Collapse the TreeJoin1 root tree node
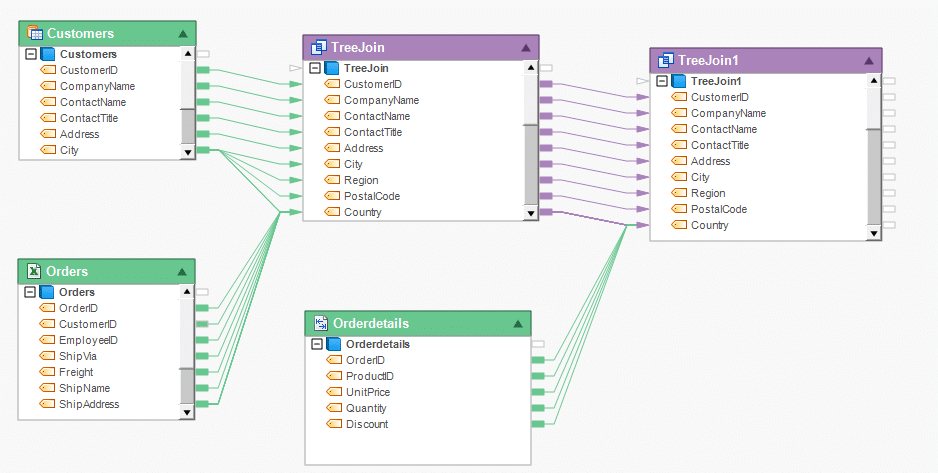 pyautogui.click(x=662, y=81)
